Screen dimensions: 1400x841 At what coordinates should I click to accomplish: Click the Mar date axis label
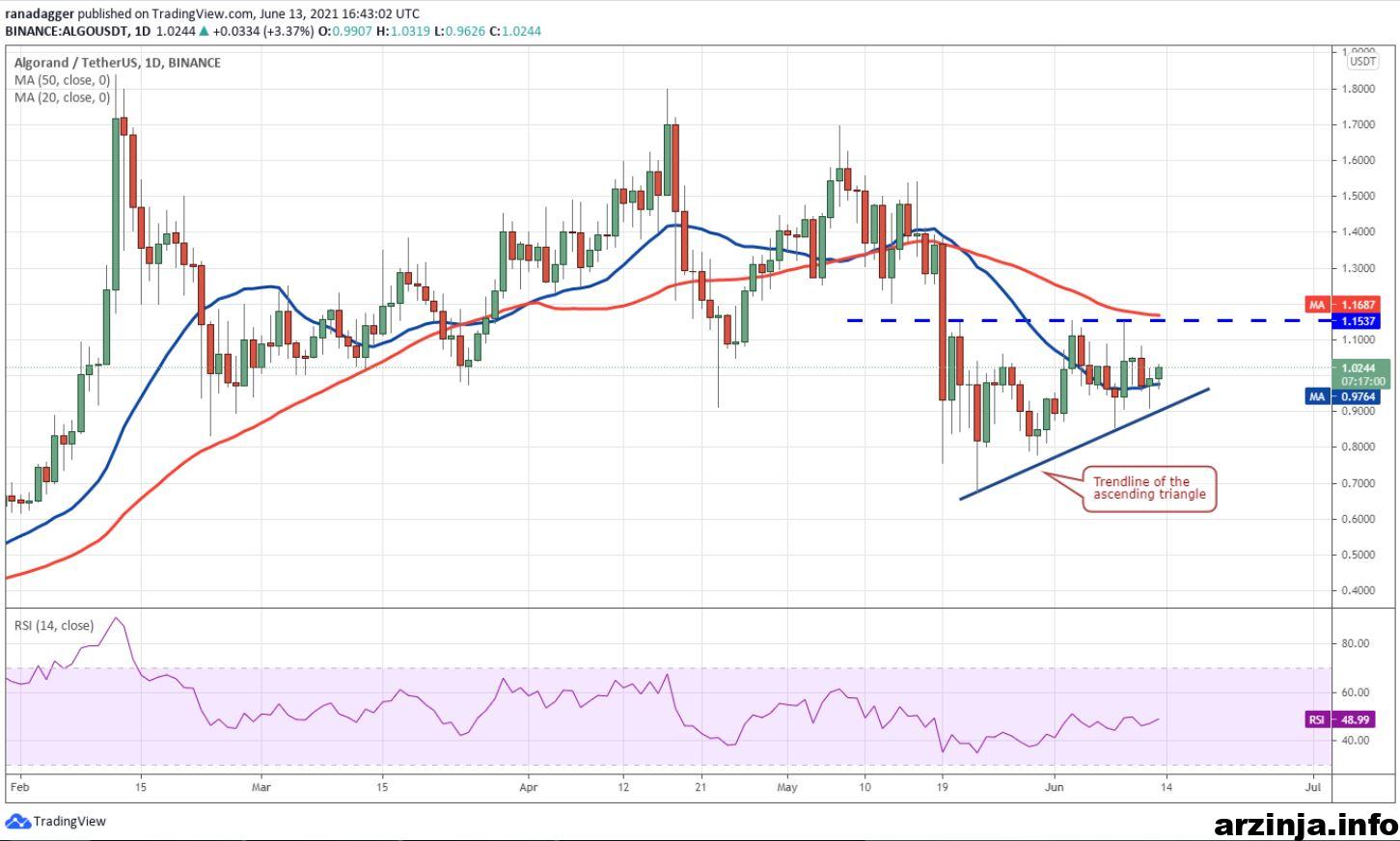tap(261, 787)
